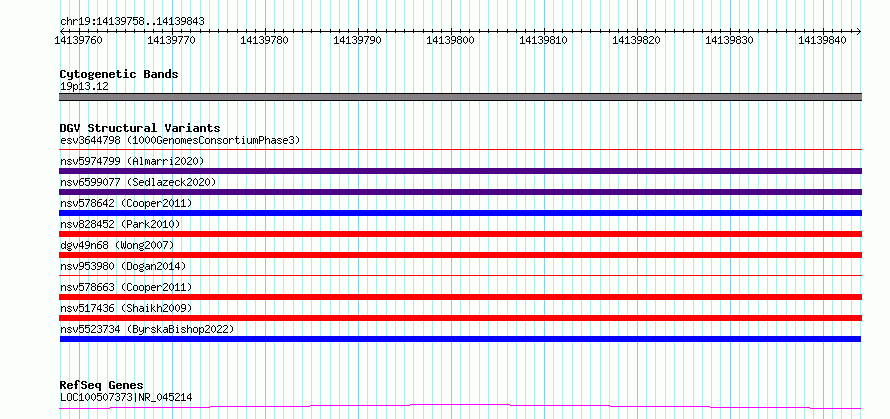The width and height of the screenshot is (890, 419).
Task: Click ruler position 14139780
Action: (x=265, y=40)
